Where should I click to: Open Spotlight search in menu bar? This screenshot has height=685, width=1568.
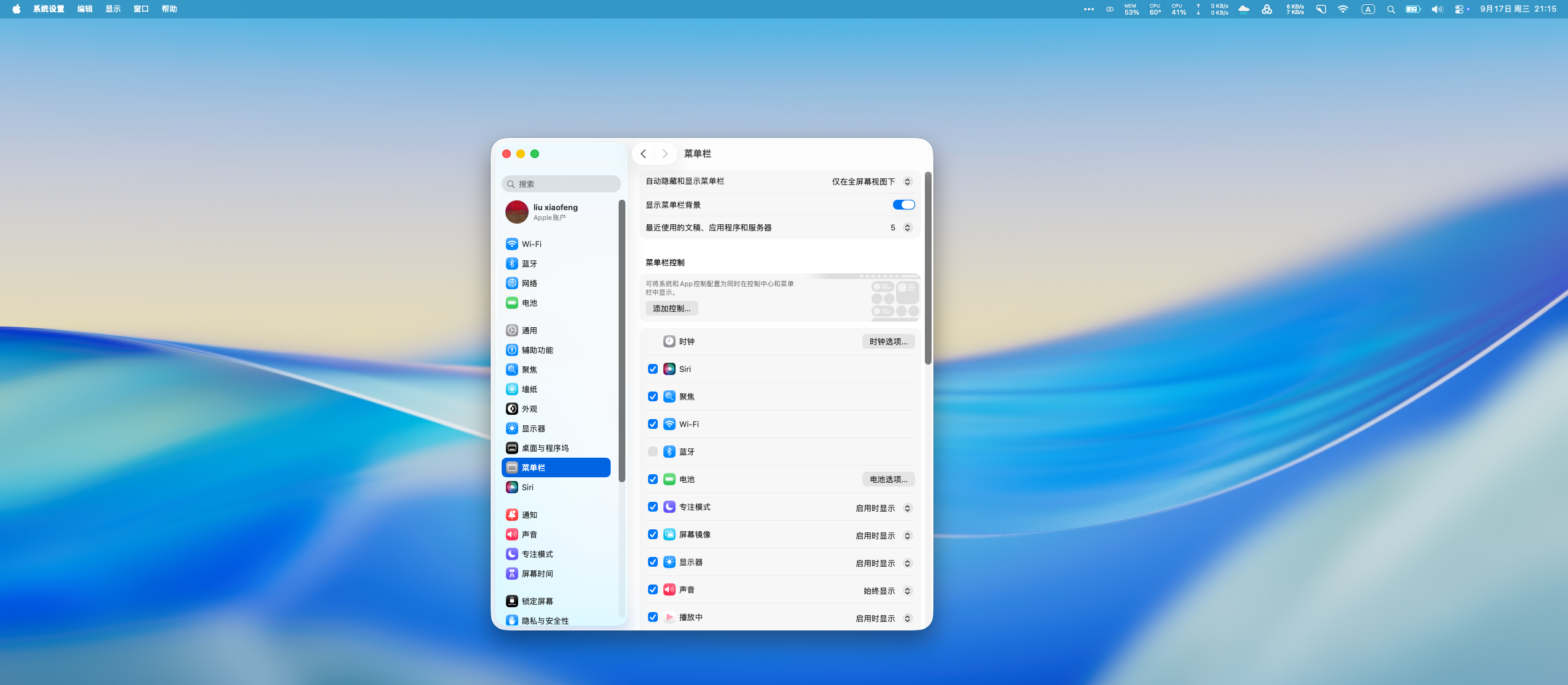[x=1390, y=9]
